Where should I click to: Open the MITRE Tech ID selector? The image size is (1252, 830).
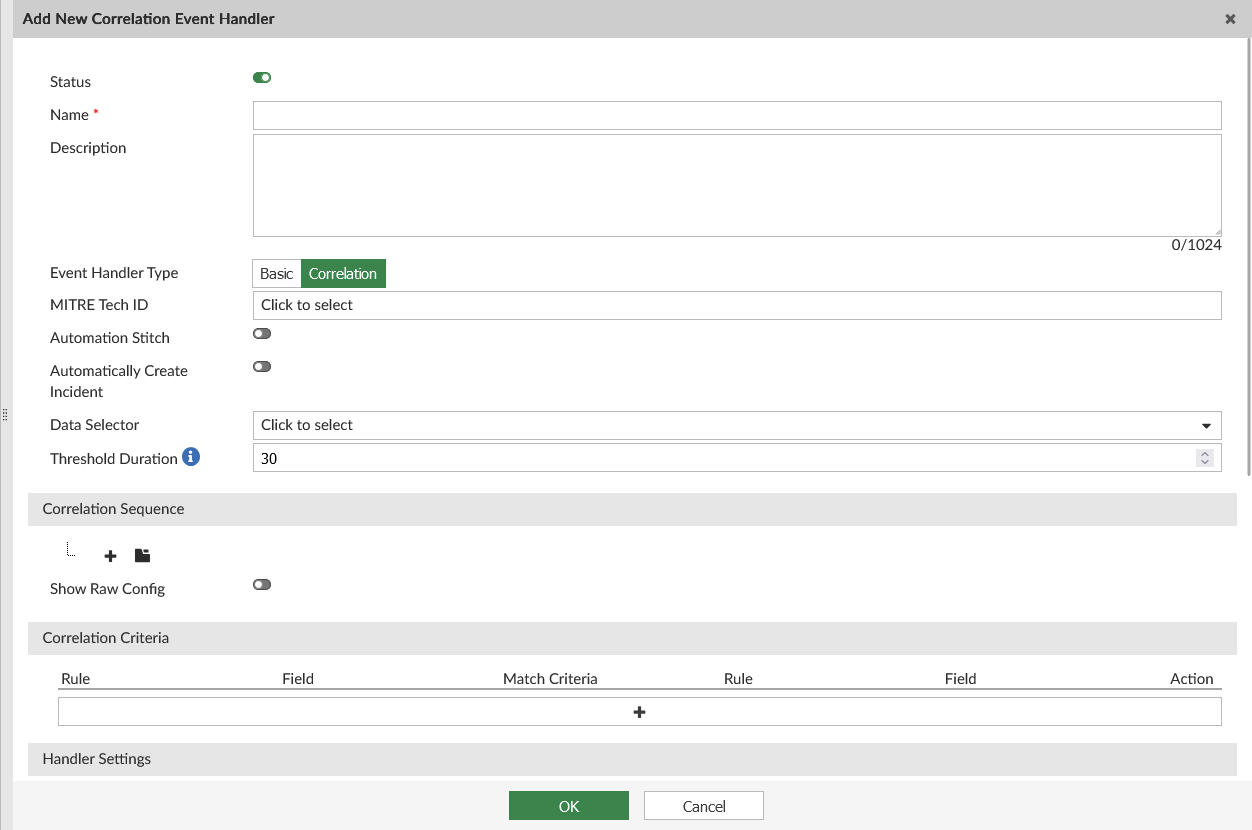pos(700,305)
